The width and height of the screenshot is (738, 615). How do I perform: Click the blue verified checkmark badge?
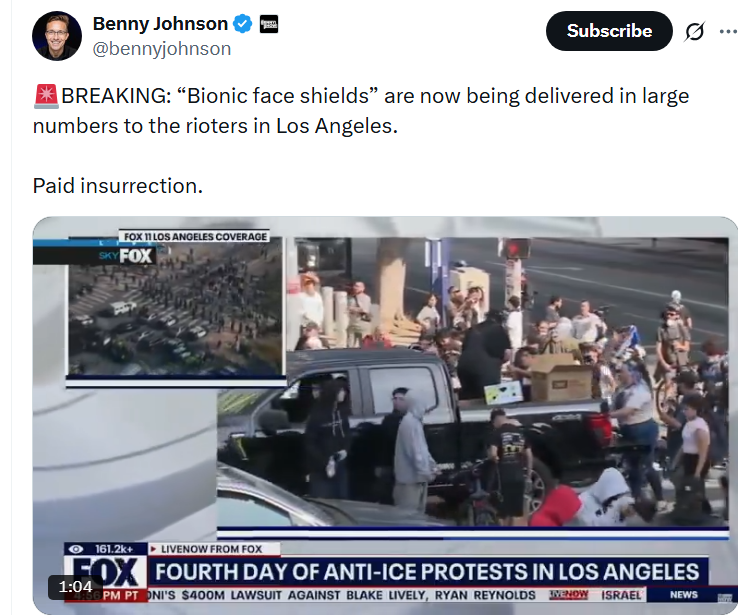243,24
